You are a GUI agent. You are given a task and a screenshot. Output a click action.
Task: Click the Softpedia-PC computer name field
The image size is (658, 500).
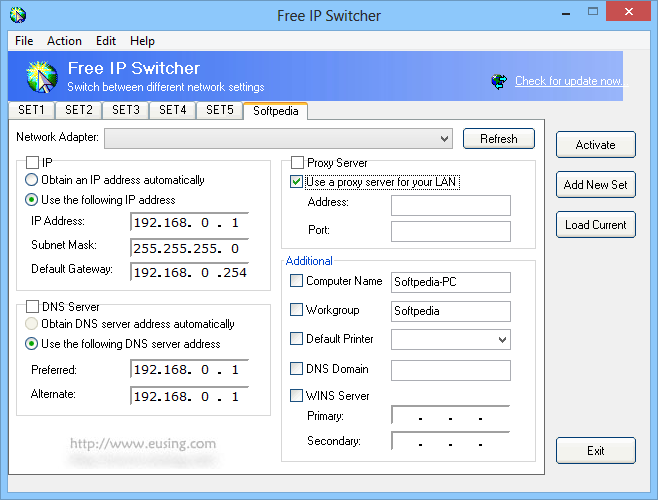tap(451, 282)
